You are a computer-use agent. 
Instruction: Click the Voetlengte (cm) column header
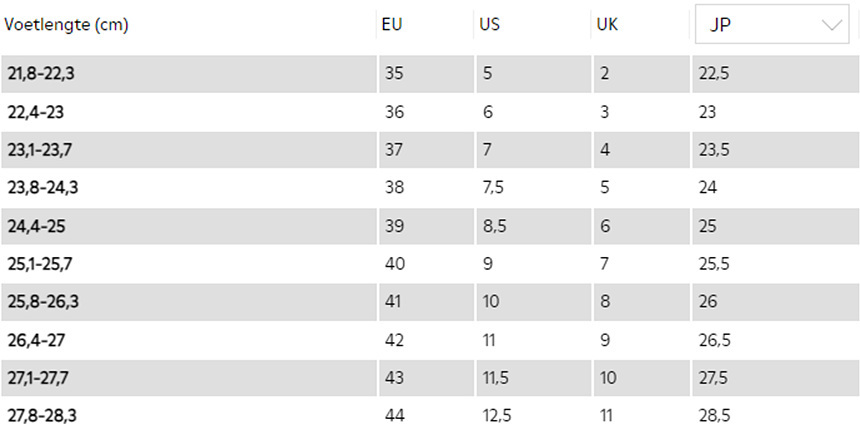tap(67, 26)
